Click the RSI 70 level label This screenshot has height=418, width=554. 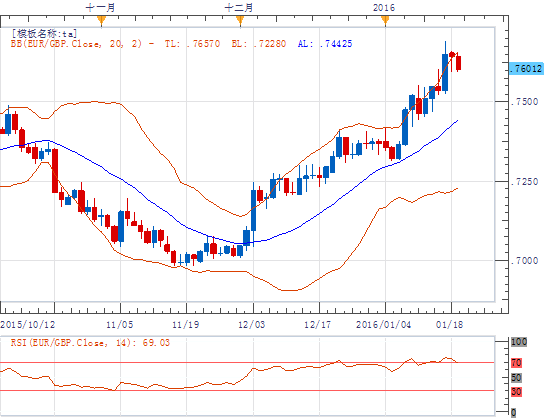516,363
